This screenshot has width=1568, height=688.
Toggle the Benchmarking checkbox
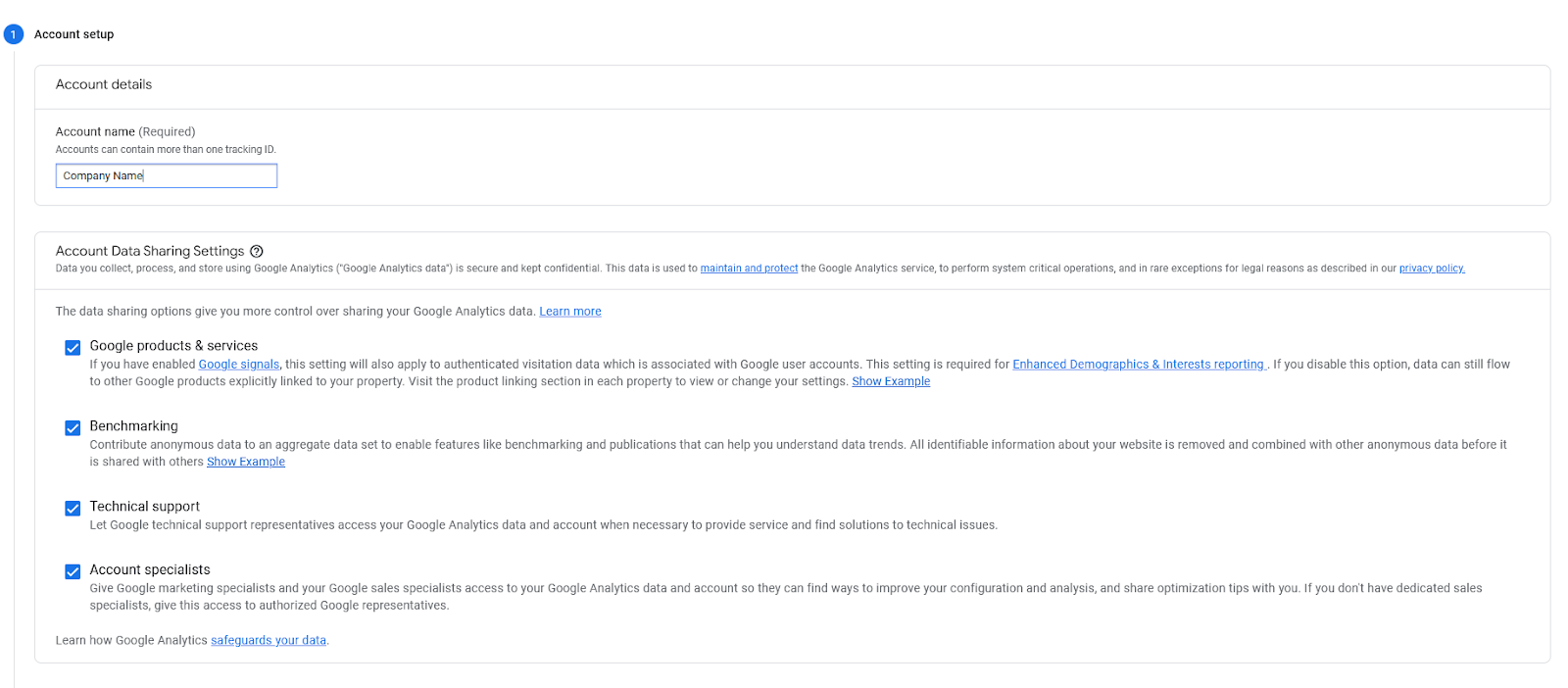[73, 428]
